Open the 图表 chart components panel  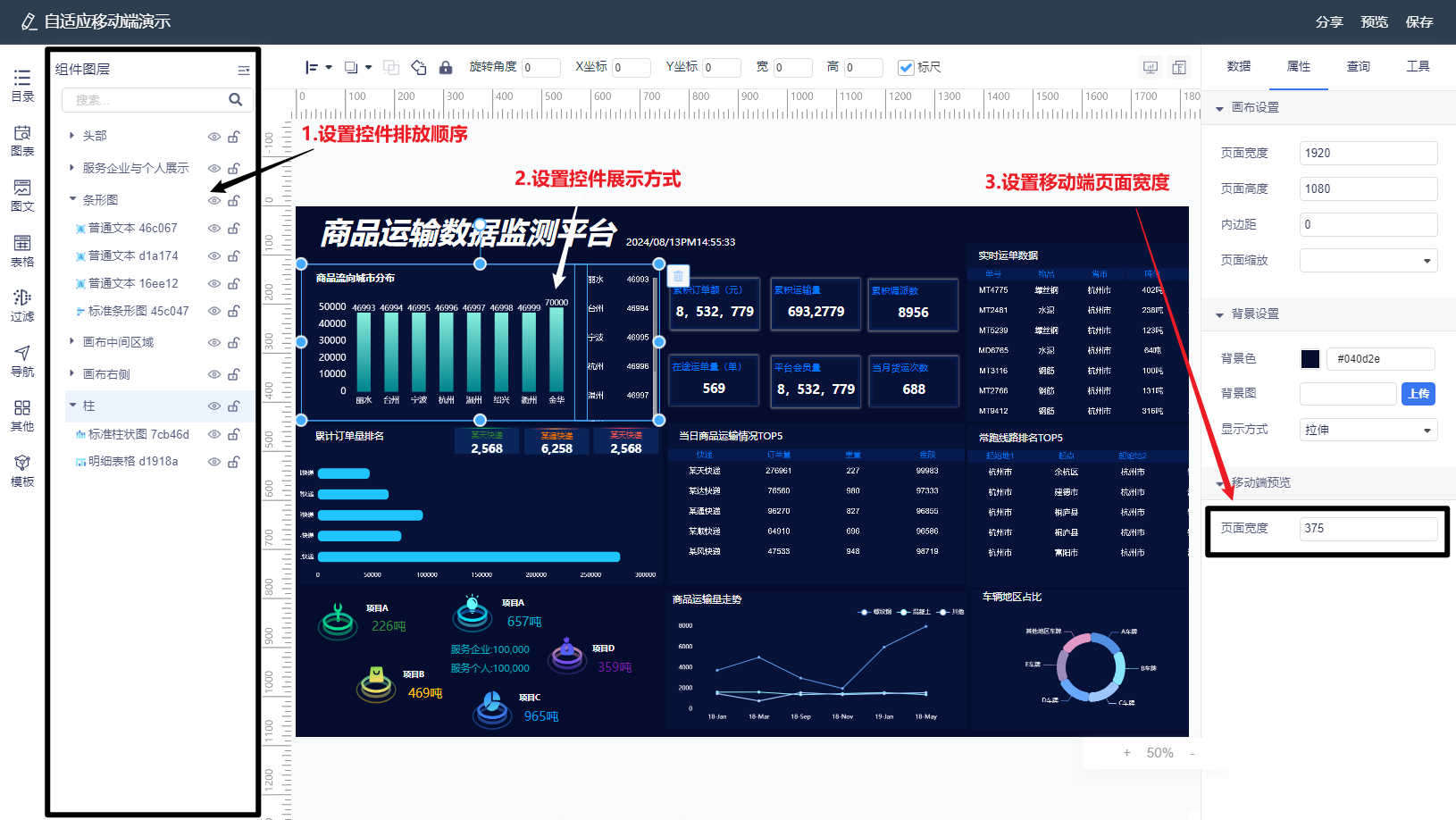coord(22,141)
